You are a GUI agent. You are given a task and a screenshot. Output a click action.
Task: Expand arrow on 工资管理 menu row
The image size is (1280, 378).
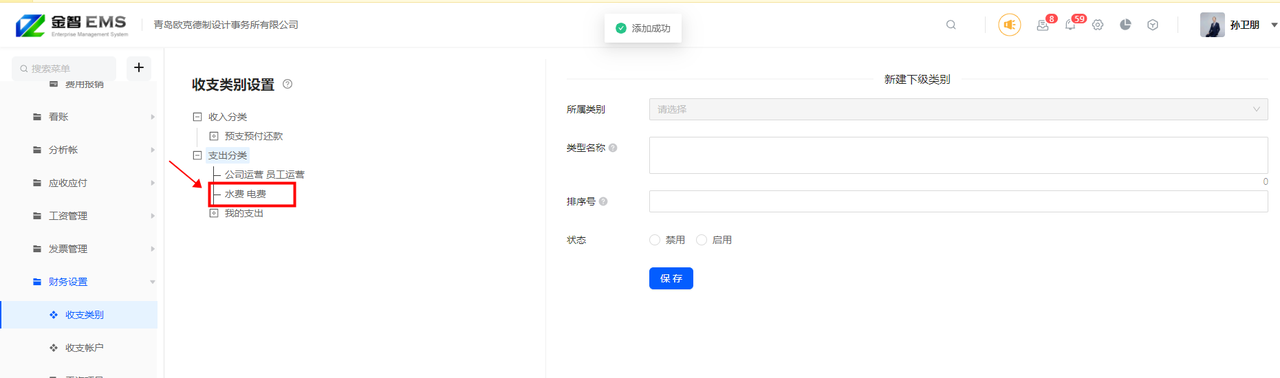pyautogui.click(x=152, y=216)
